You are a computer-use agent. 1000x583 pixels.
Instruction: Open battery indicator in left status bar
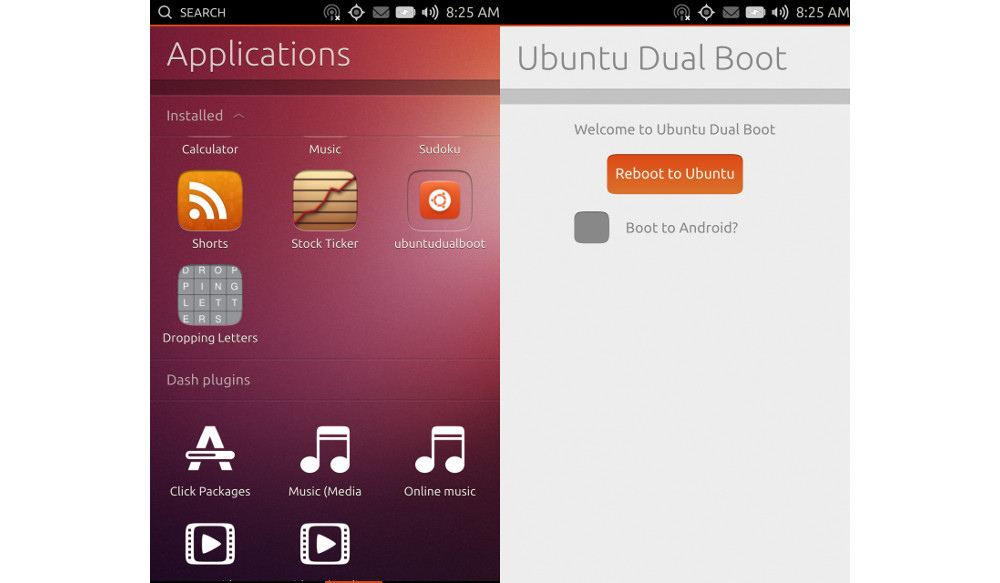(405, 13)
